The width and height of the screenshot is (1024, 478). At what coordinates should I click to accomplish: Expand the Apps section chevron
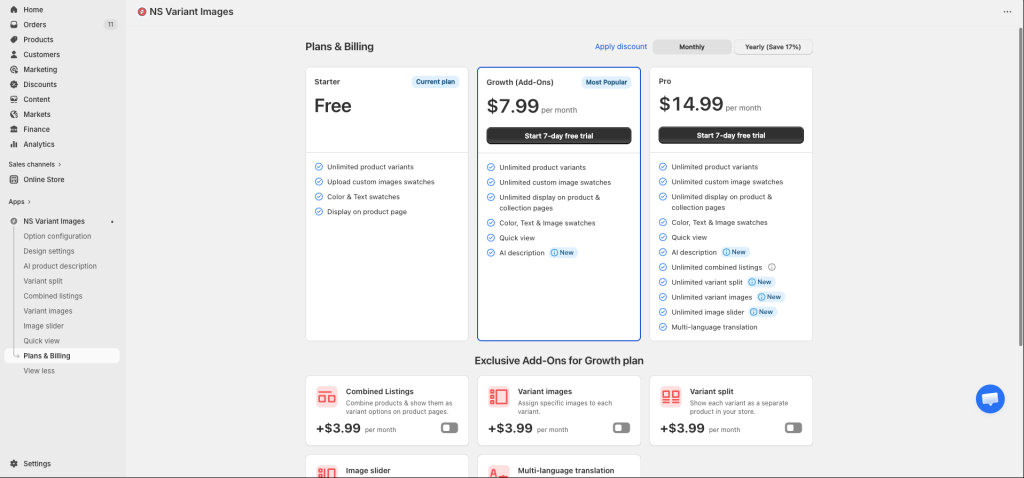pyautogui.click(x=29, y=201)
